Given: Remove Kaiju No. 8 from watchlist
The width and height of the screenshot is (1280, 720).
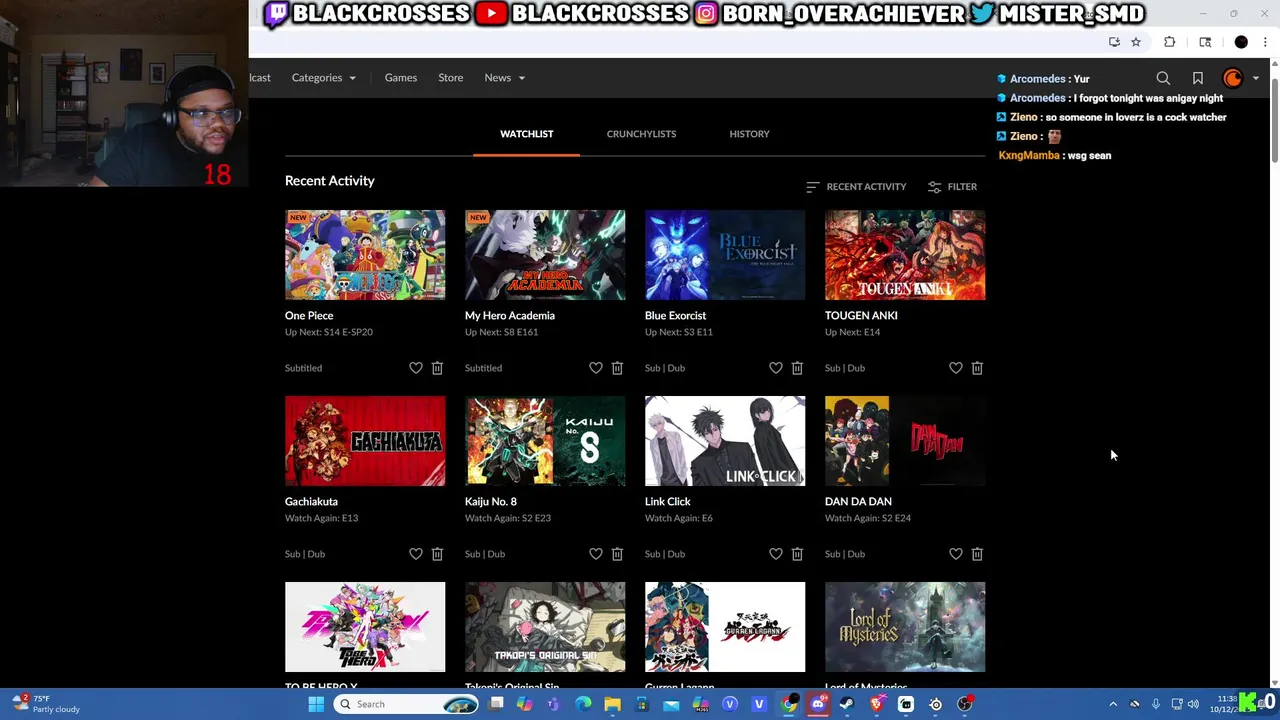Looking at the screenshot, I should click(617, 554).
